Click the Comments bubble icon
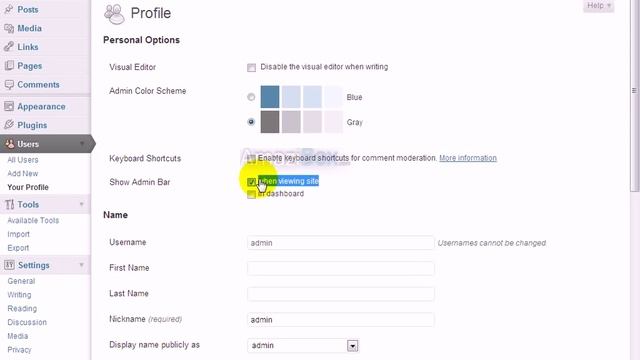 click(x=9, y=84)
